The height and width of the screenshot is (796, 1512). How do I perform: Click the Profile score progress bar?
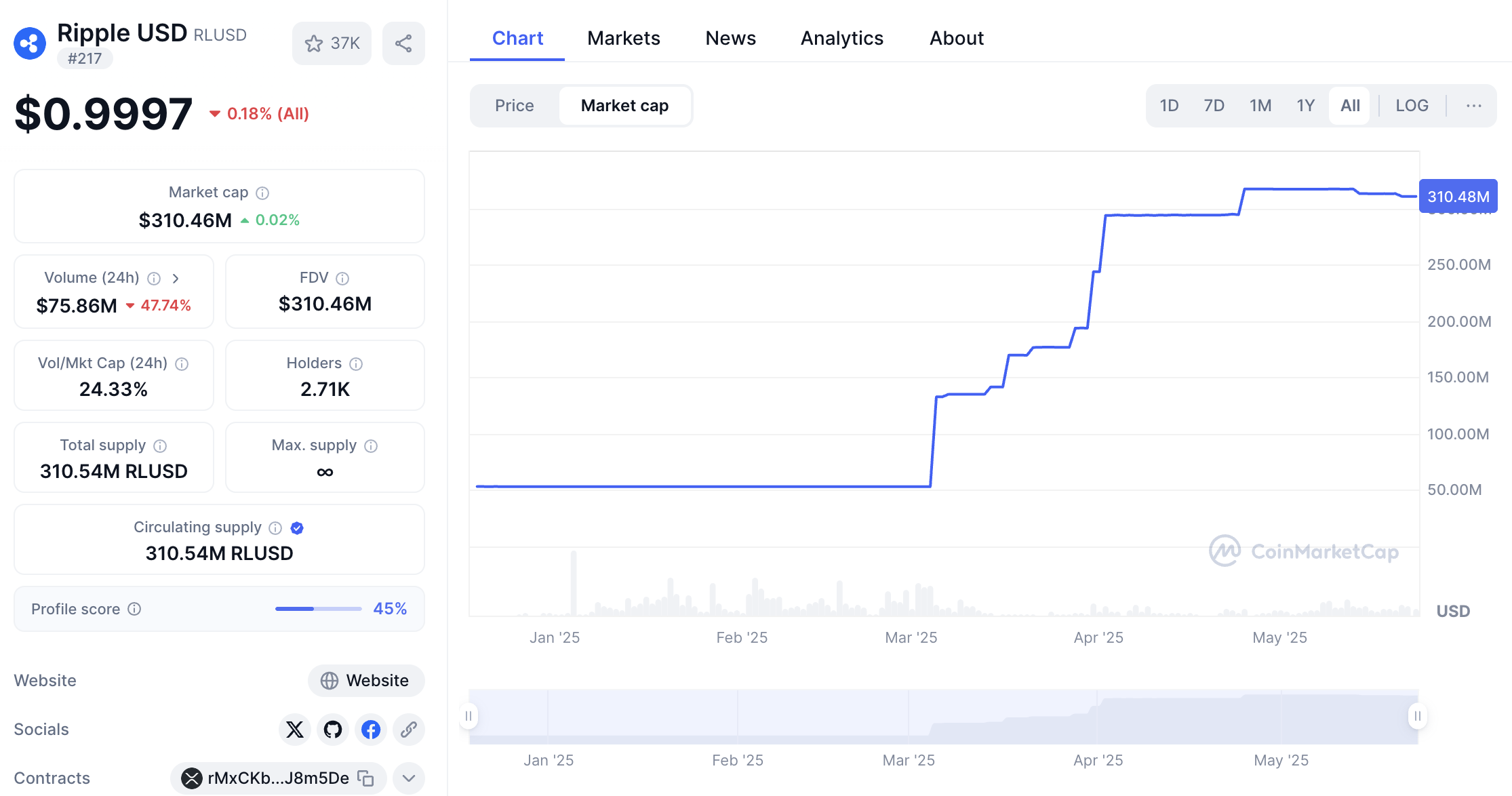click(319, 609)
